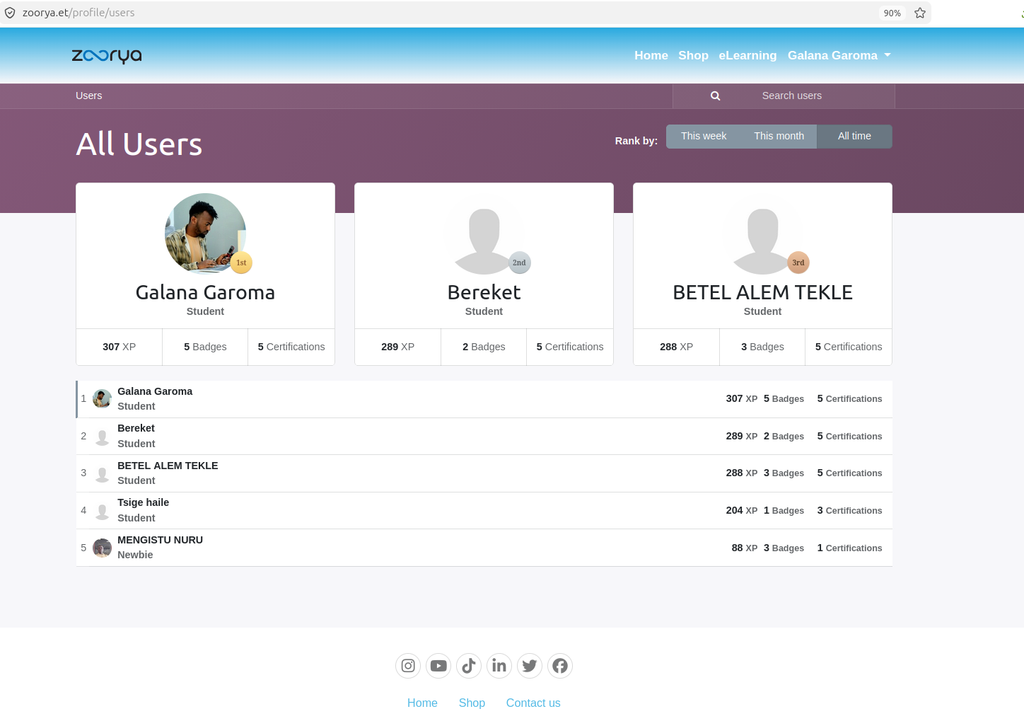
Task: Click 1 Certifications in MENGISTU NURU row
Action: 849,548
